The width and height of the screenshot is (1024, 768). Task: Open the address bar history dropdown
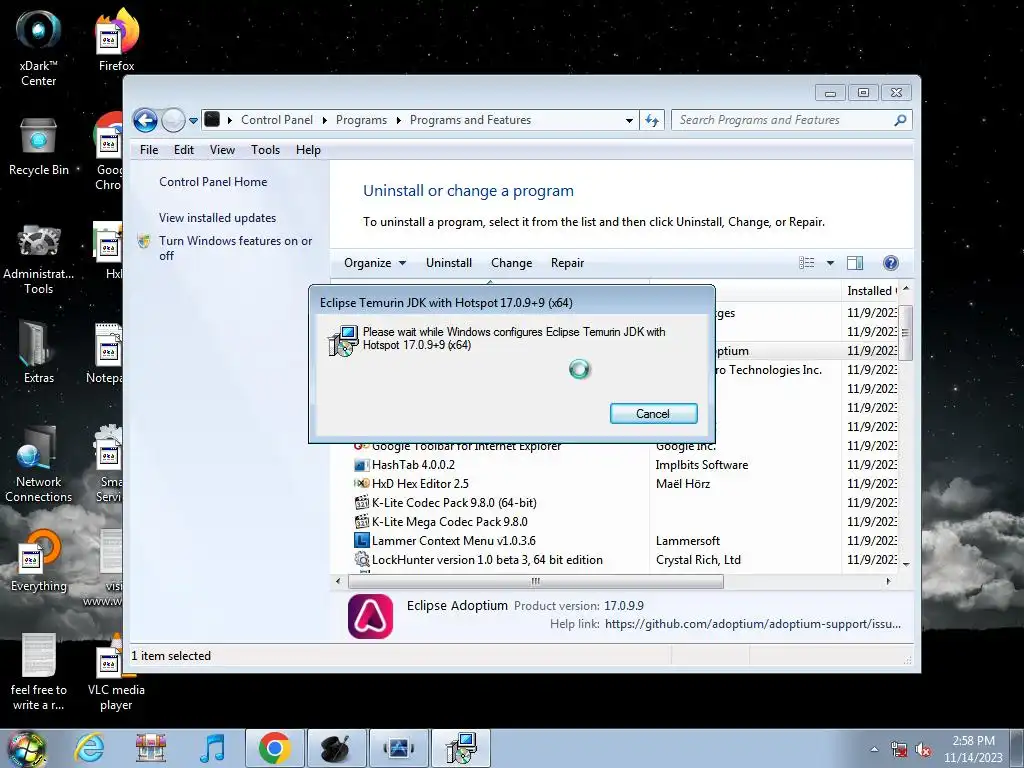(x=629, y=120)
